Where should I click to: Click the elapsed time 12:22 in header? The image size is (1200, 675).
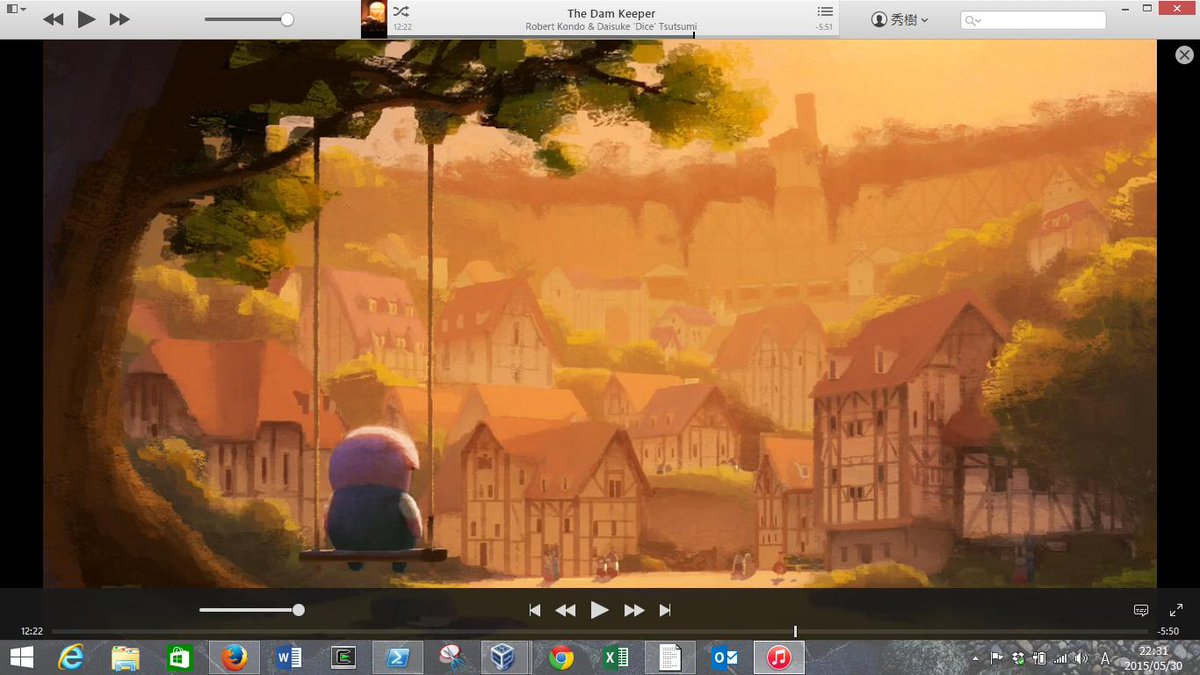(x=403, y=27)
